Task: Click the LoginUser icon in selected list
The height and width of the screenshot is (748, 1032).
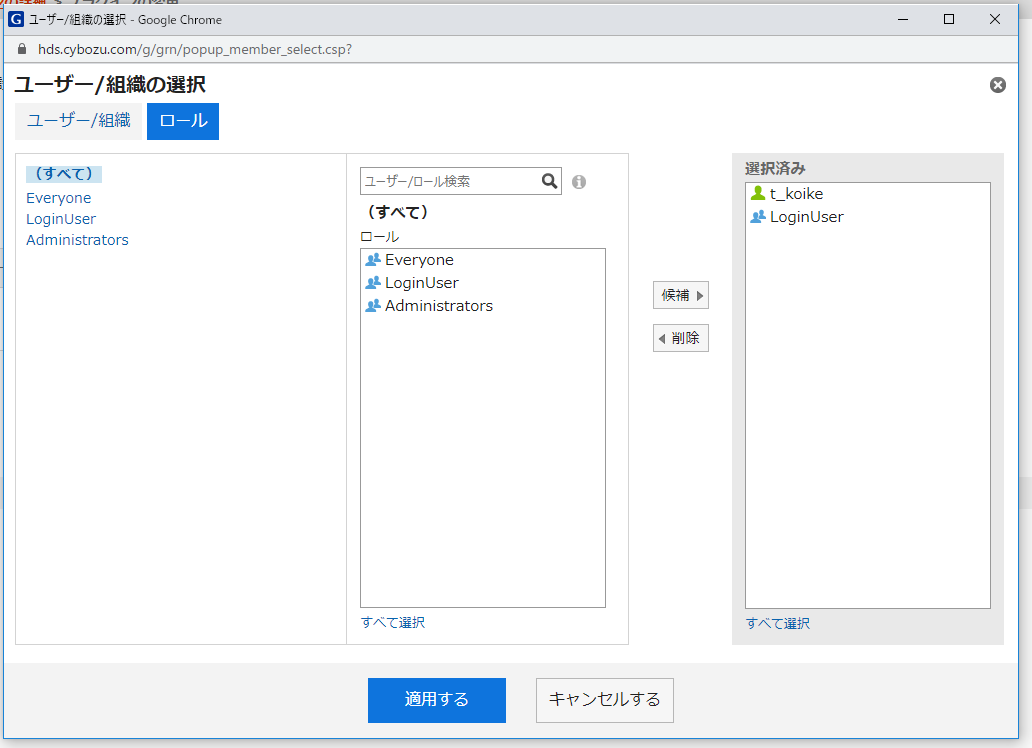Action: [758, 217]
